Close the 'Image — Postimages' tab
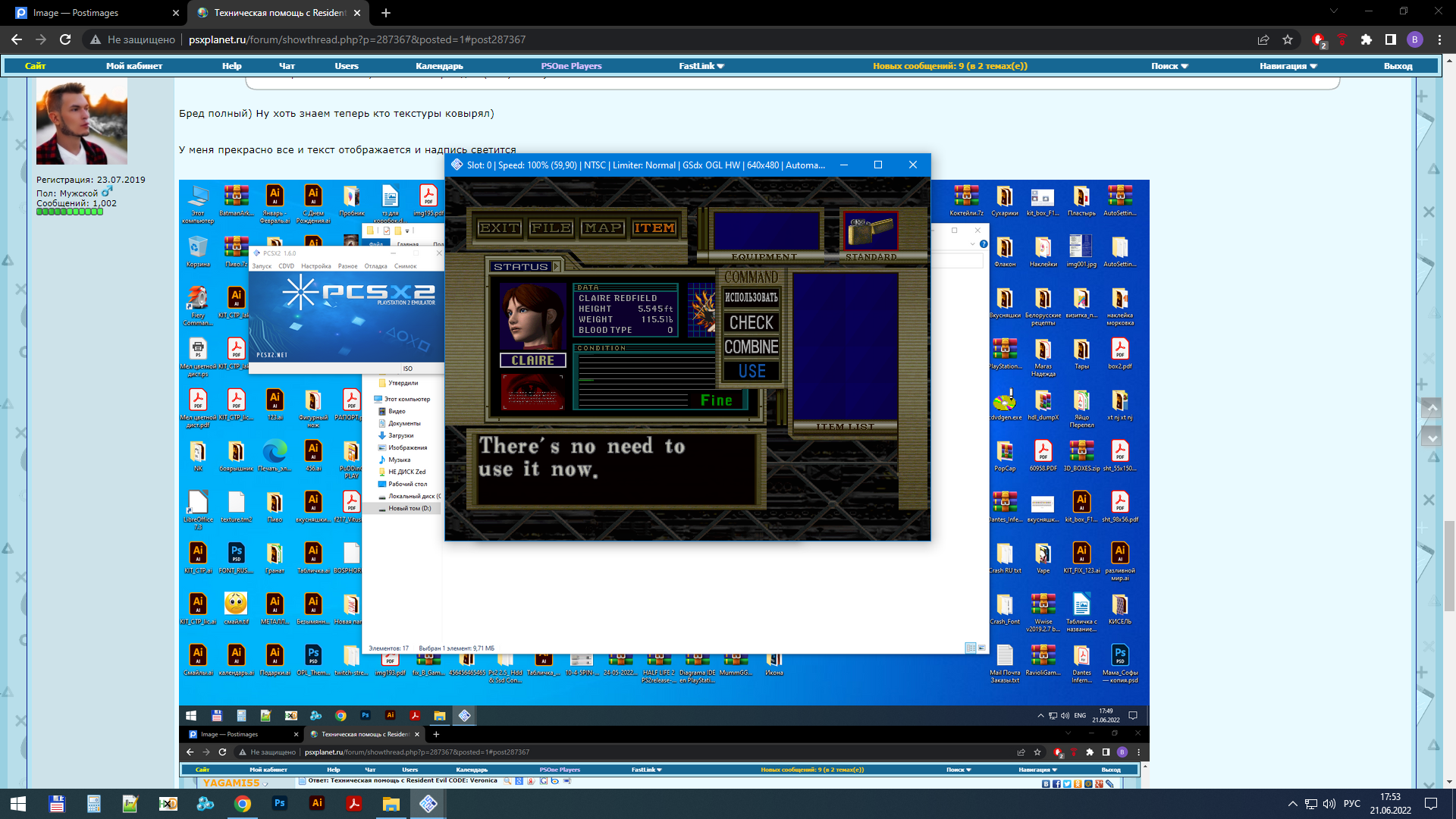This screenshot has height=819, width=1456. 176,13
